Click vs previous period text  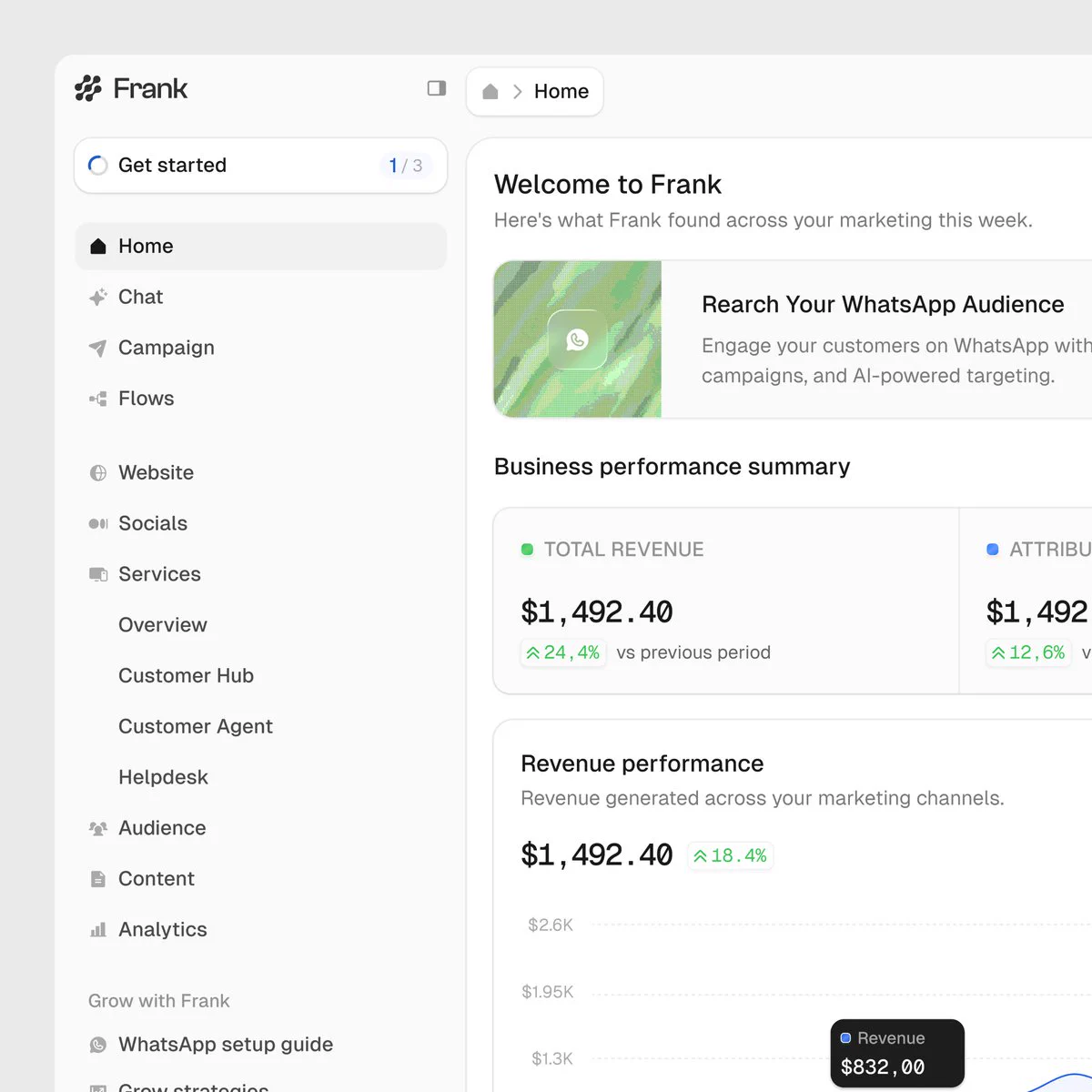[x=693, y=653]
